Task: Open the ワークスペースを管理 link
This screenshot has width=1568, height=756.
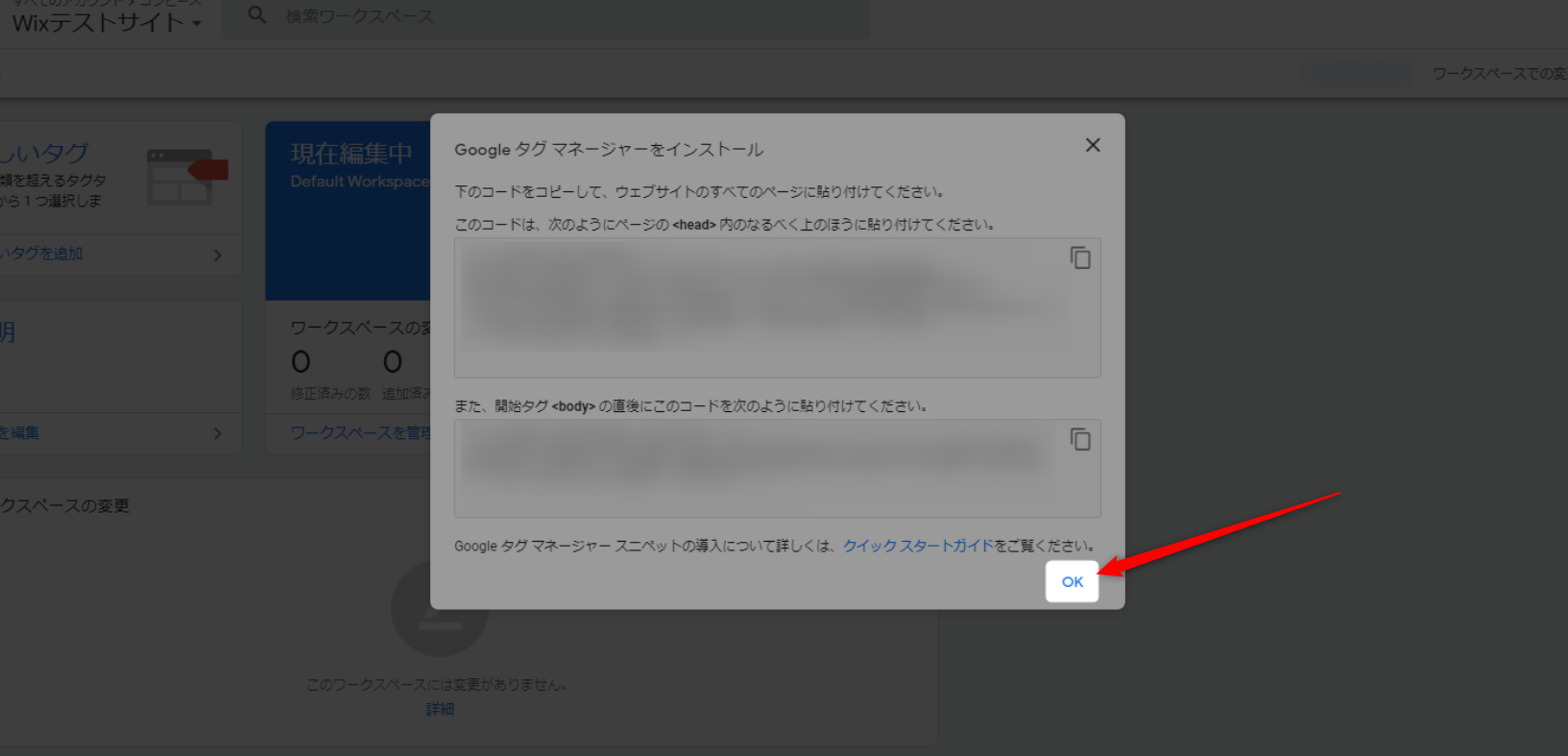Action: (x=360, y=433)
